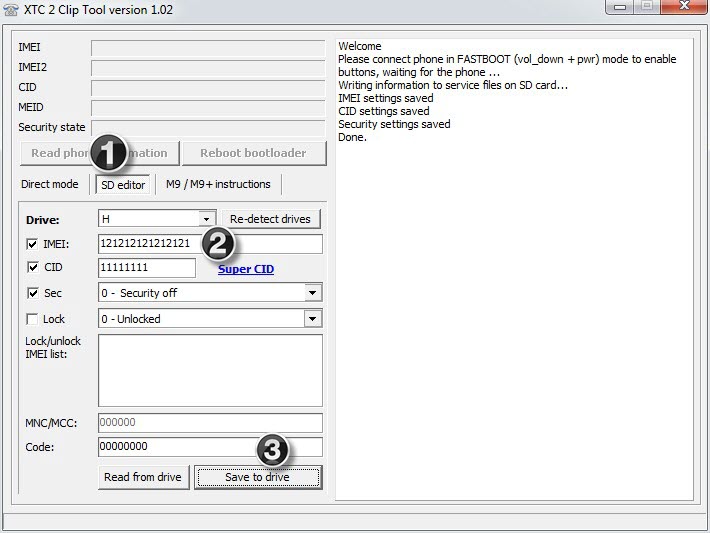Click the top CID readout field

click(x=208, y=87)
